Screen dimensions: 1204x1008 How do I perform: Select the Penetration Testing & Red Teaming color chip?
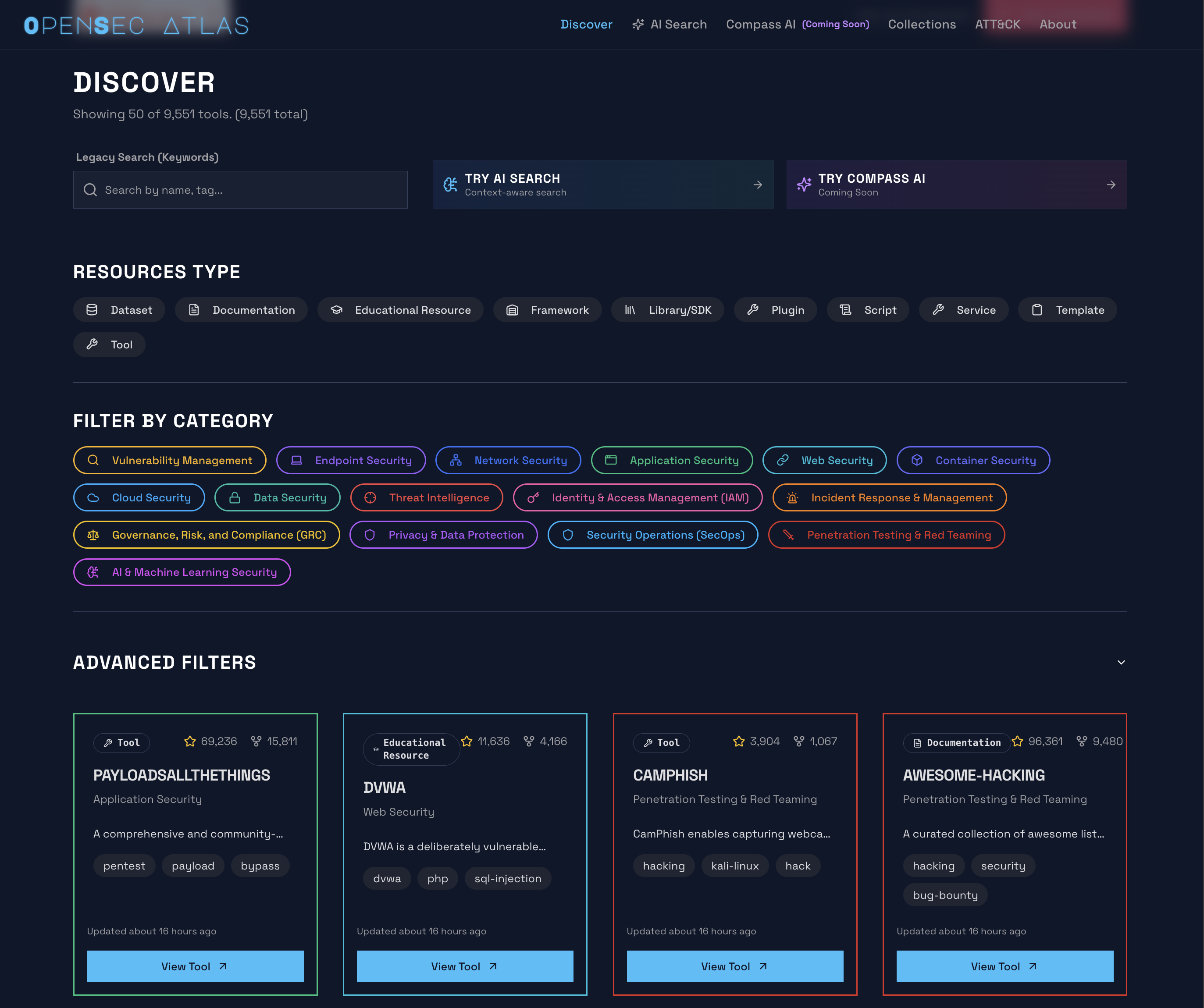point(887,535)
